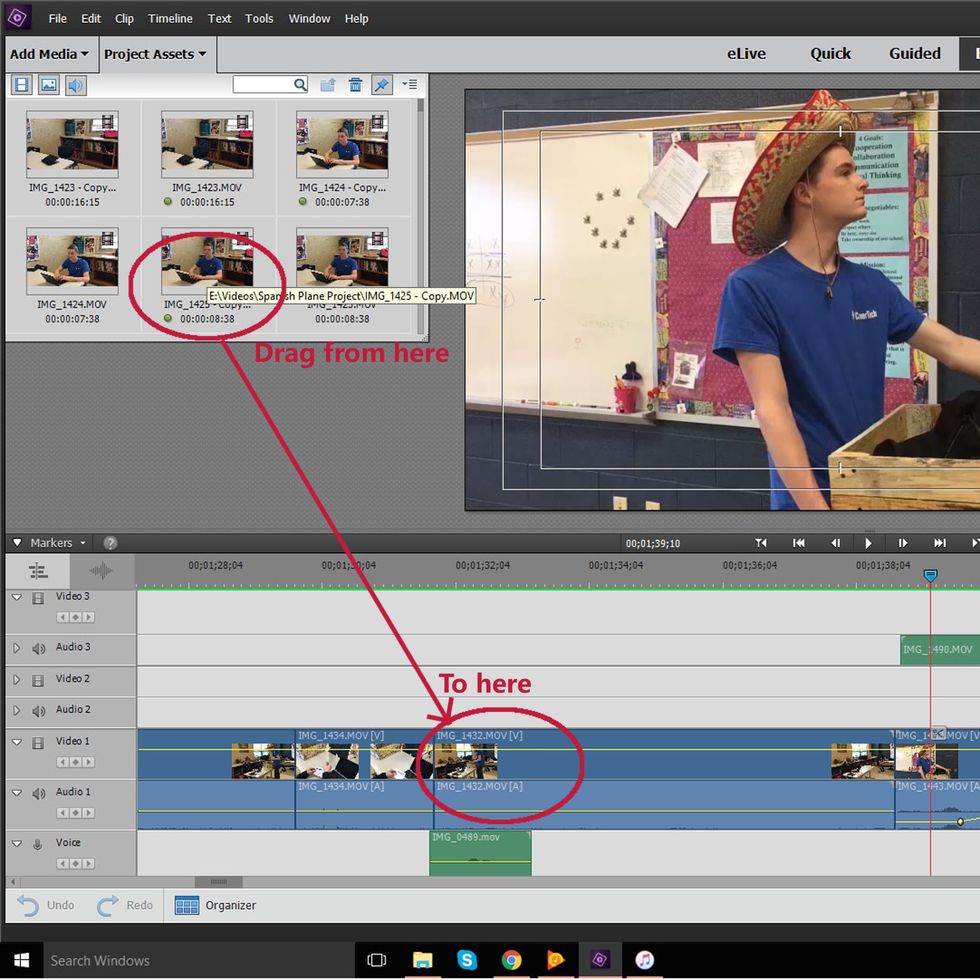Switch to the Guided tab
The image size is (980, 980).
click(914, 54)
